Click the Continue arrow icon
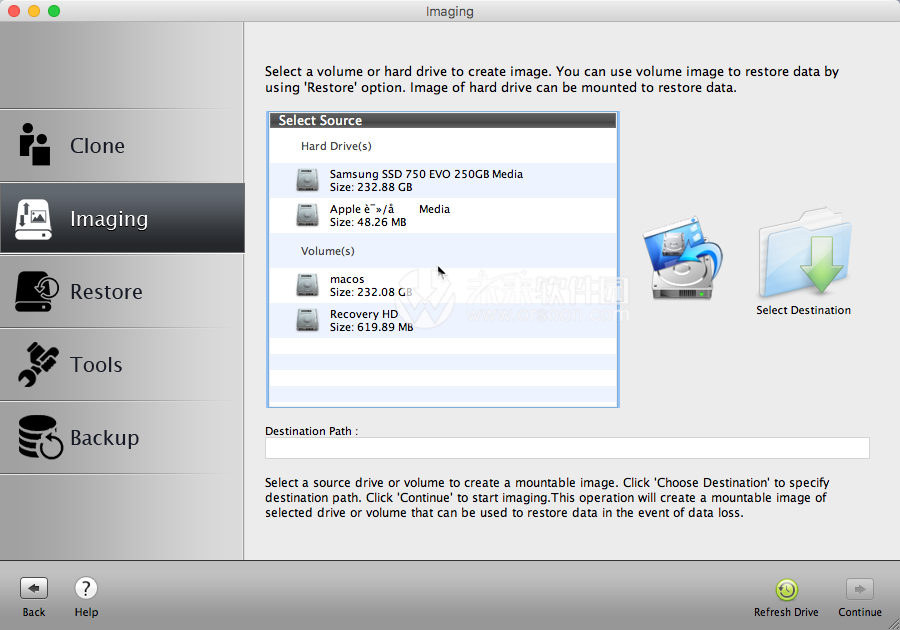 pos(860,589)
